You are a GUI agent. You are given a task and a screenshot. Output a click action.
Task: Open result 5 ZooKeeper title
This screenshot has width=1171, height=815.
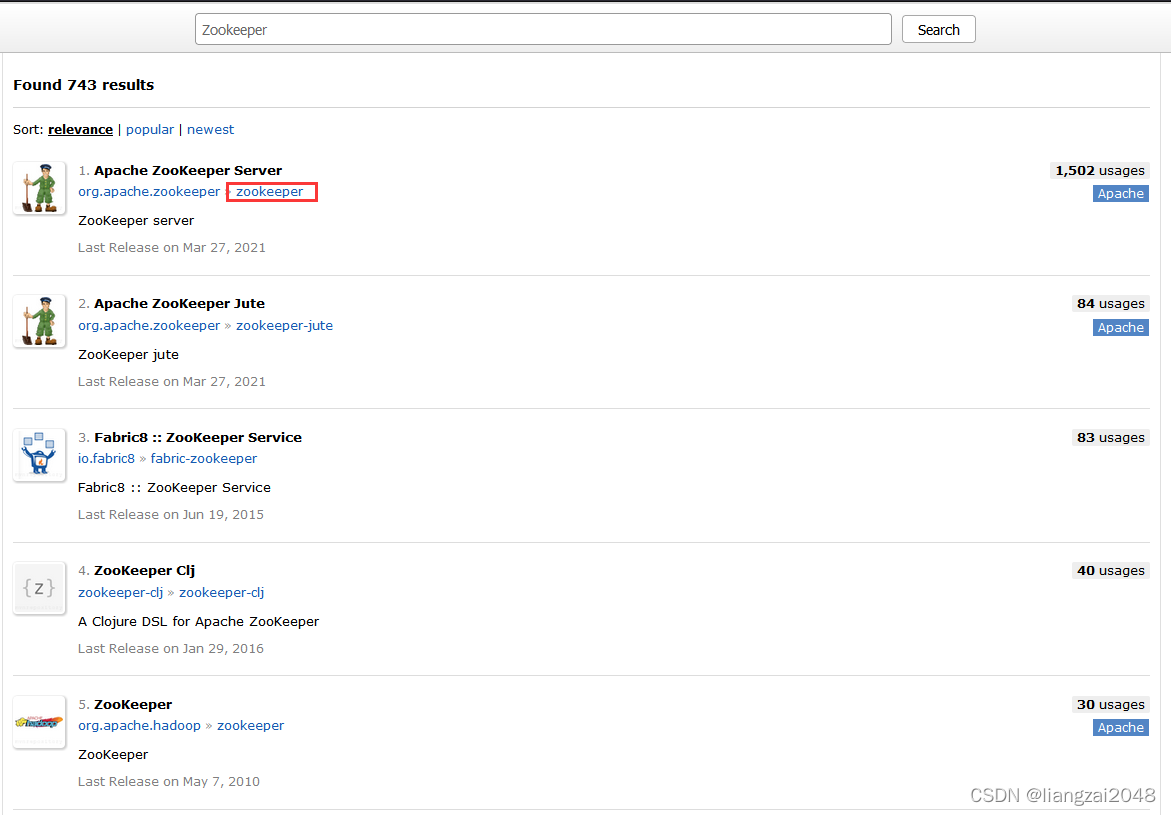pos(133,704)
